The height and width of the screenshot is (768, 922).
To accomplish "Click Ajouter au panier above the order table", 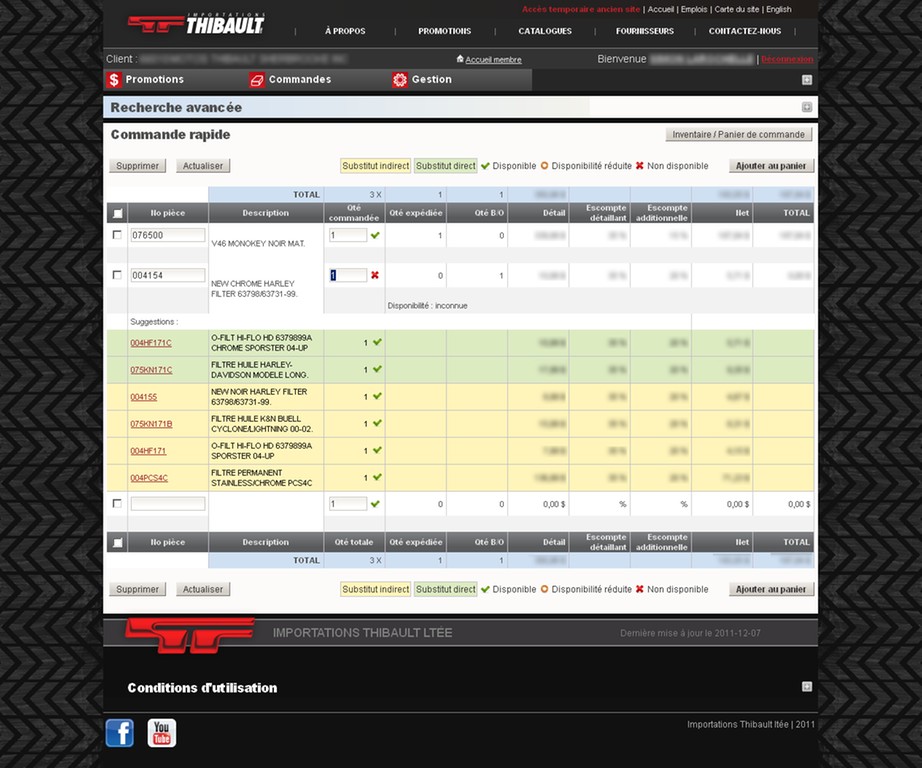I will [771, 166].
